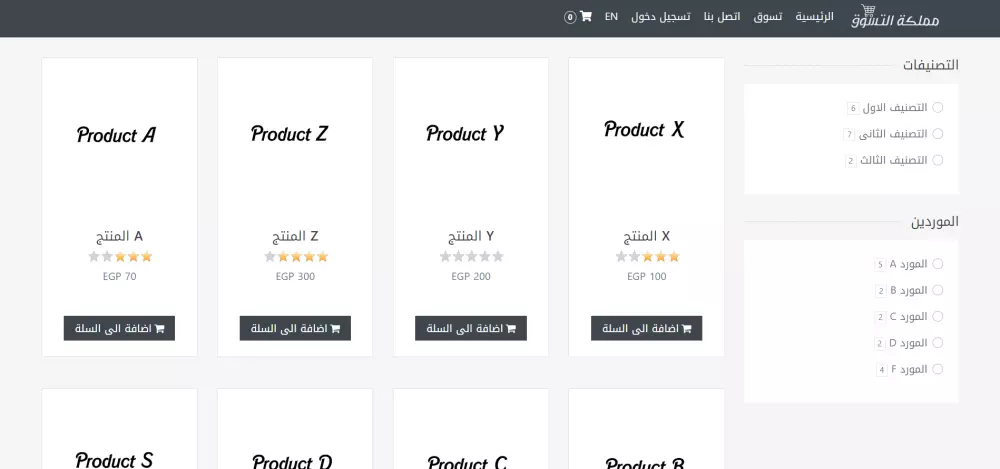Open تسجيل دخول login page
1000x469 pixels.
(661, 17)
